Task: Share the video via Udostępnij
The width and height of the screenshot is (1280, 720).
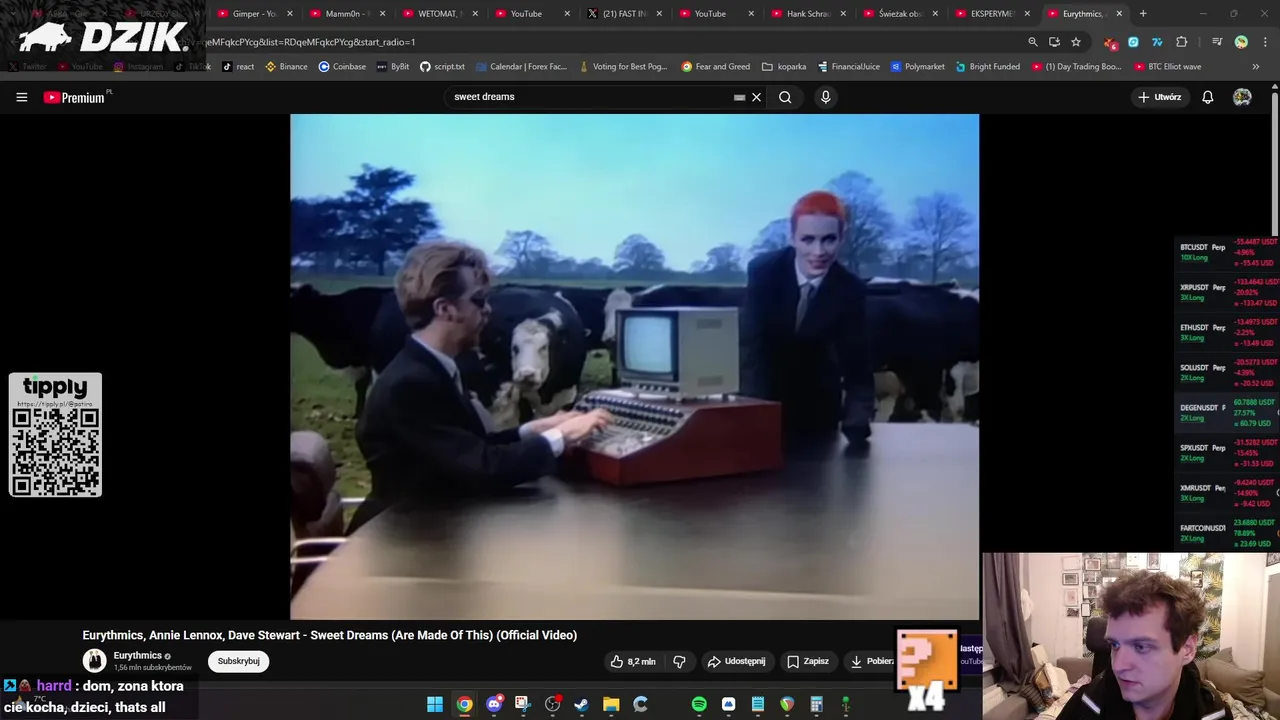Action: click(736, 661)
